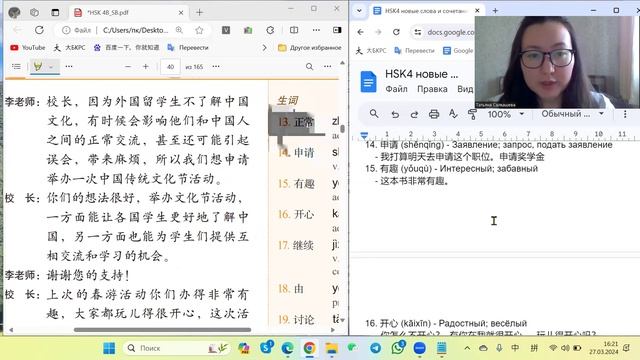This screenshot has width=640, height=360.
Task: Open YouTube bookmark in Edge
Action: [27, 48]
